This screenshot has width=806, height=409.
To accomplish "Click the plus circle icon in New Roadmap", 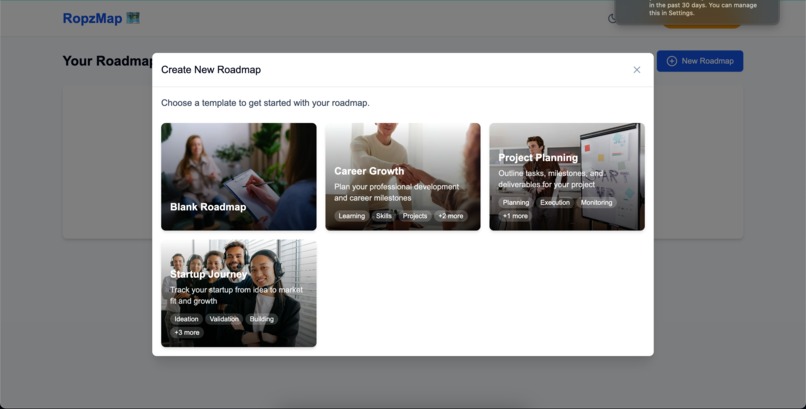I will point(671,61).
